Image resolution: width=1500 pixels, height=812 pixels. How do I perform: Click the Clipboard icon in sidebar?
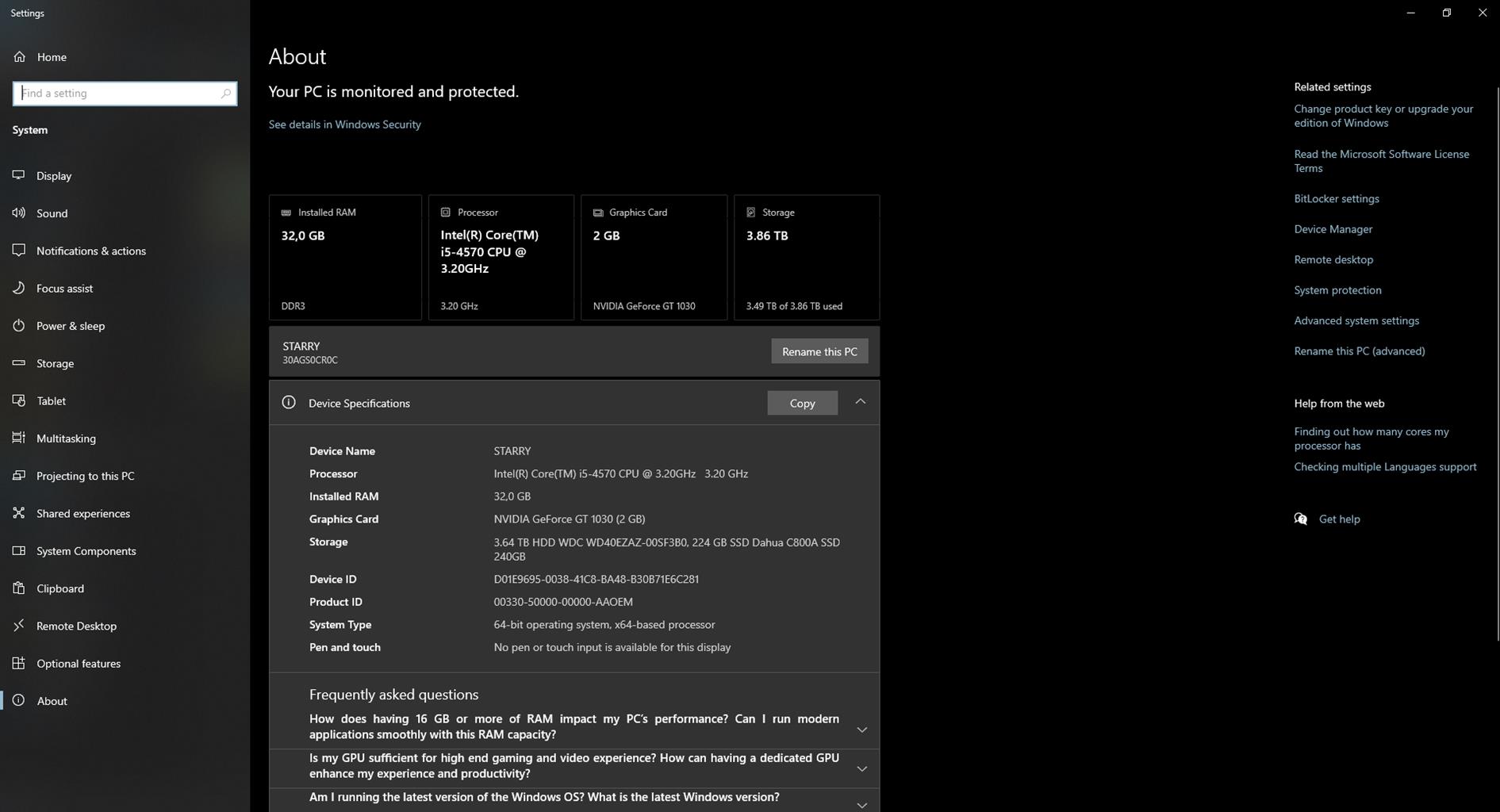[19, 588]
